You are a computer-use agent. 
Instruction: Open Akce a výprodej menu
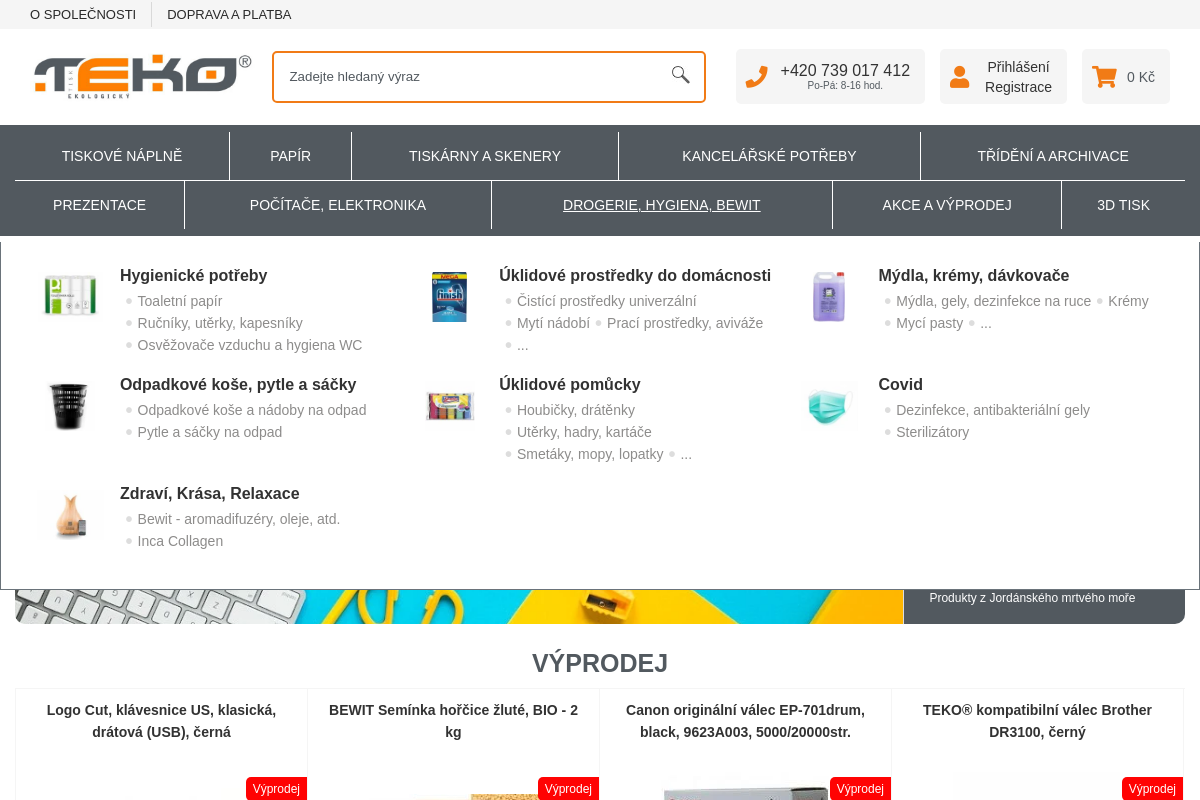click(x=947, y=205)
